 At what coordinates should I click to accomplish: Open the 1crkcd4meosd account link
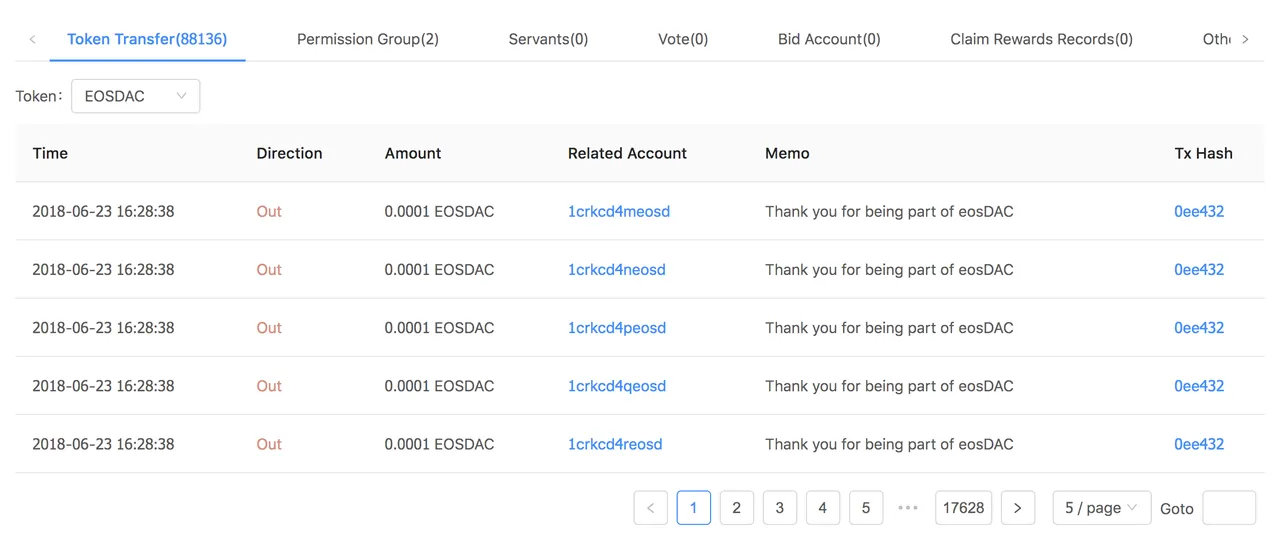click(x=619, y=211)
